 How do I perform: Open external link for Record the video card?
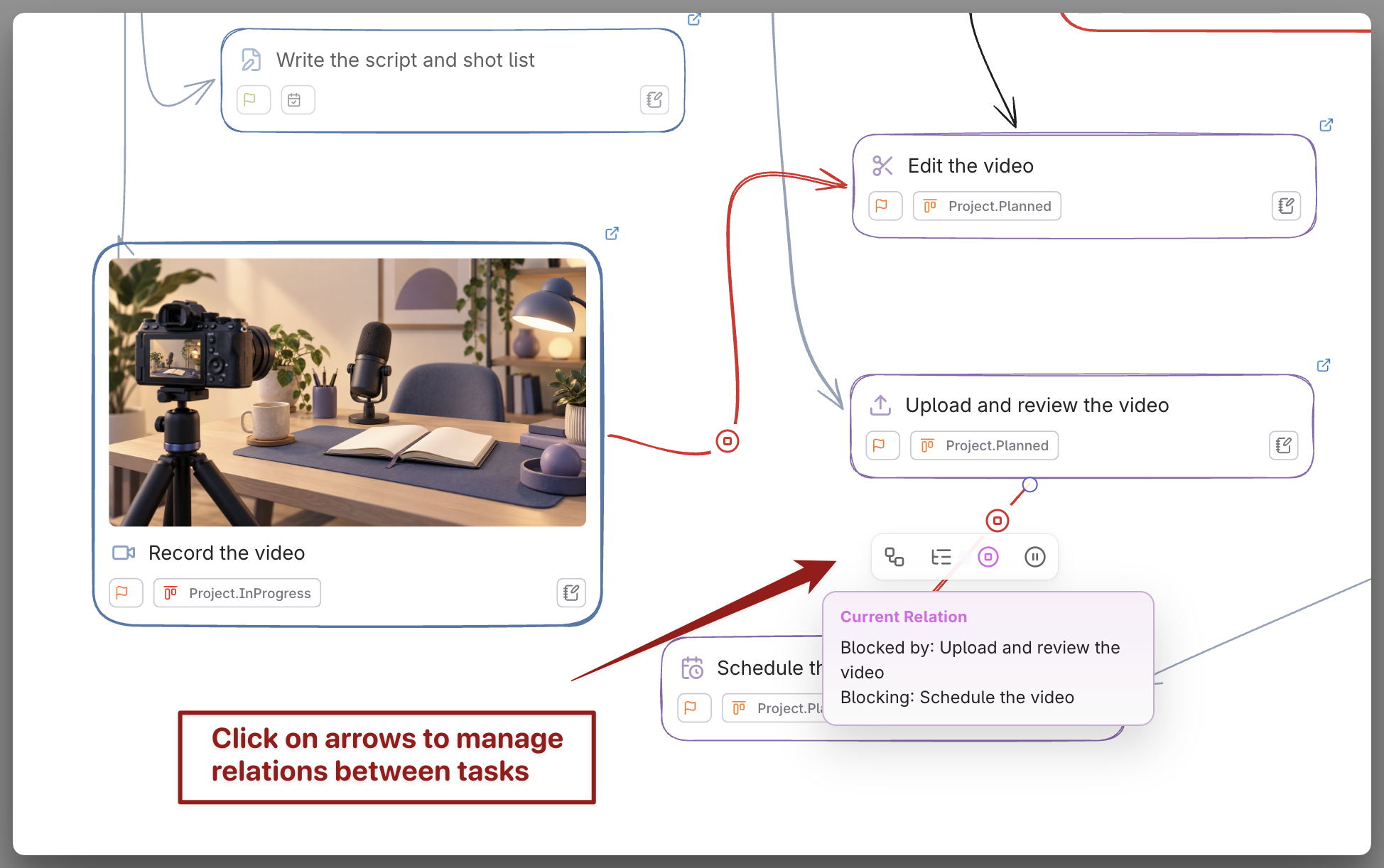(612, 234)
